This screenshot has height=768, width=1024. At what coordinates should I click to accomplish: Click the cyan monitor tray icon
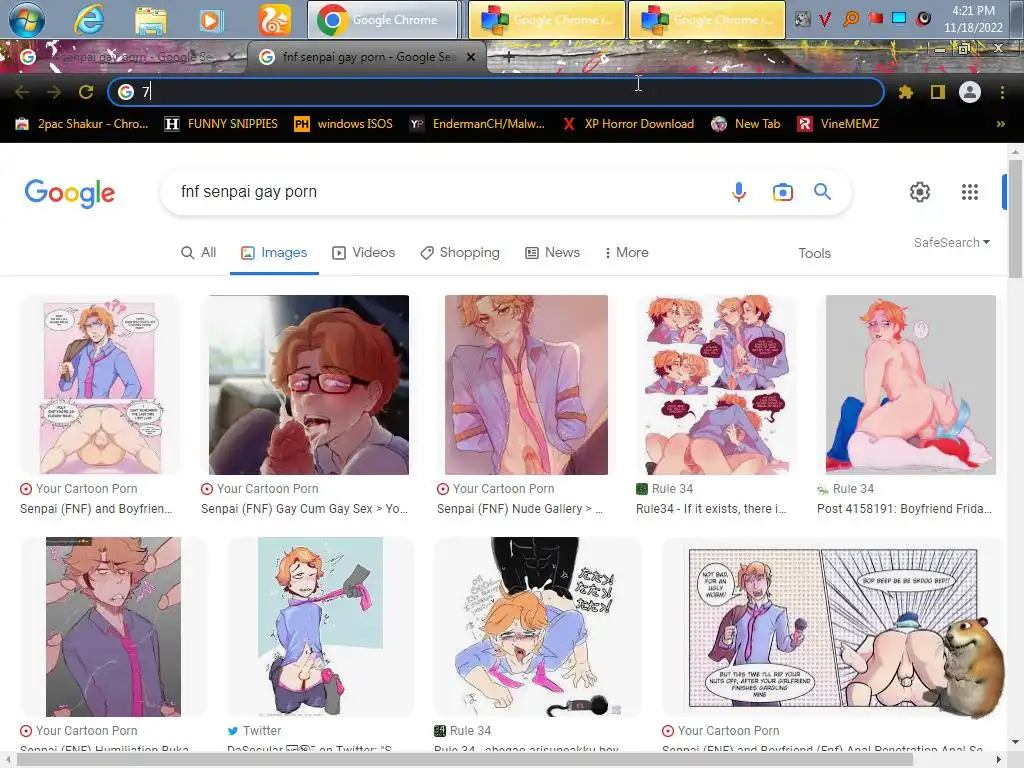[899, 18]
